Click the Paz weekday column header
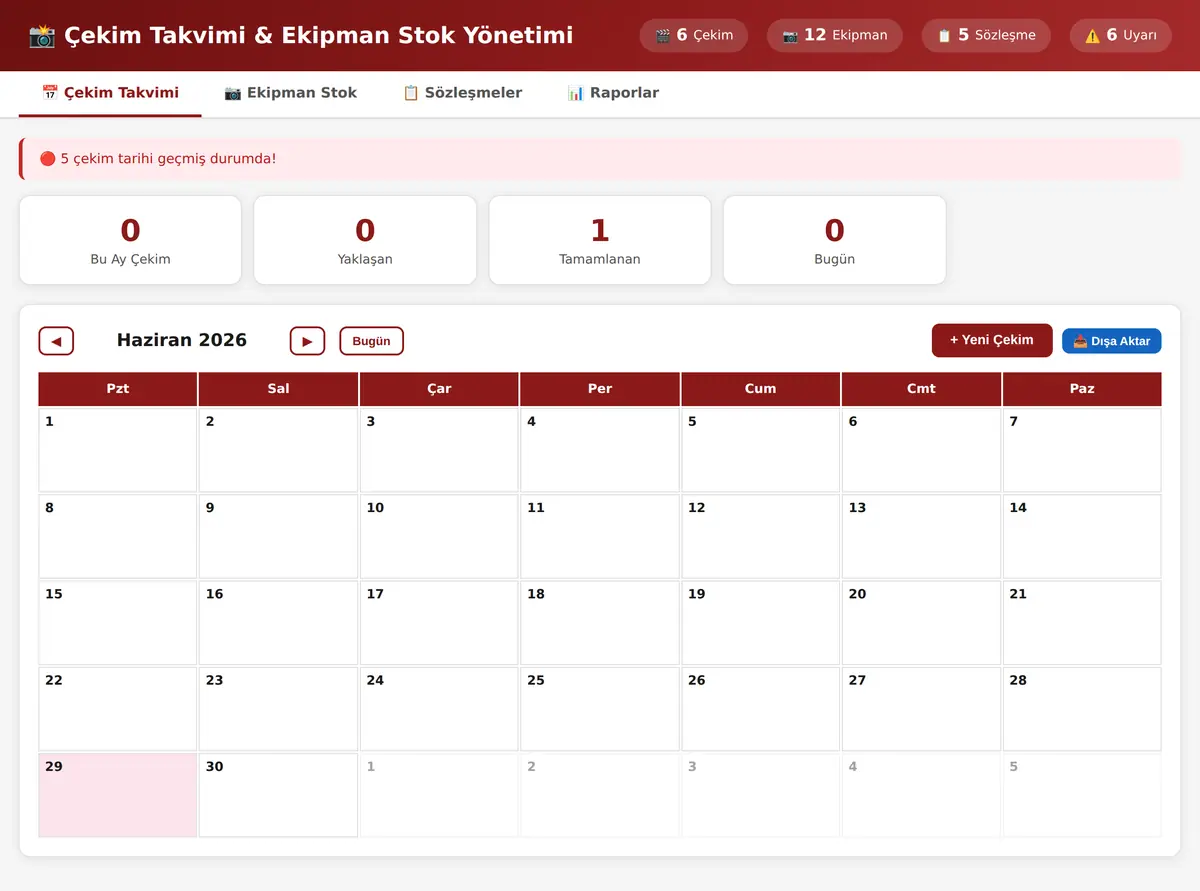This screenshot has height=891, width=1200. tap(1082, 389)
